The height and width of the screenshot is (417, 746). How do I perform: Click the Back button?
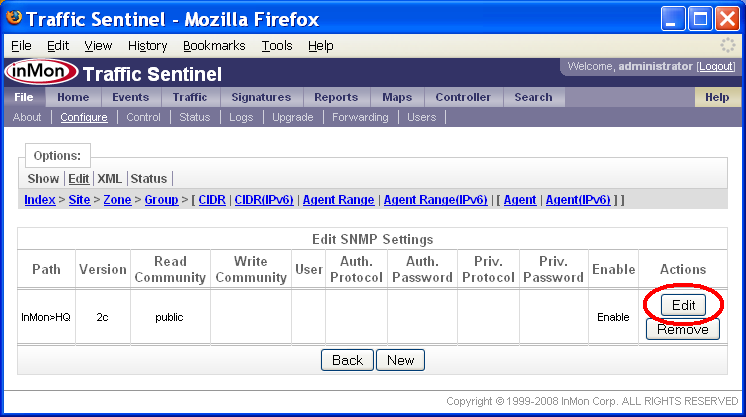[x=347, y=360]
